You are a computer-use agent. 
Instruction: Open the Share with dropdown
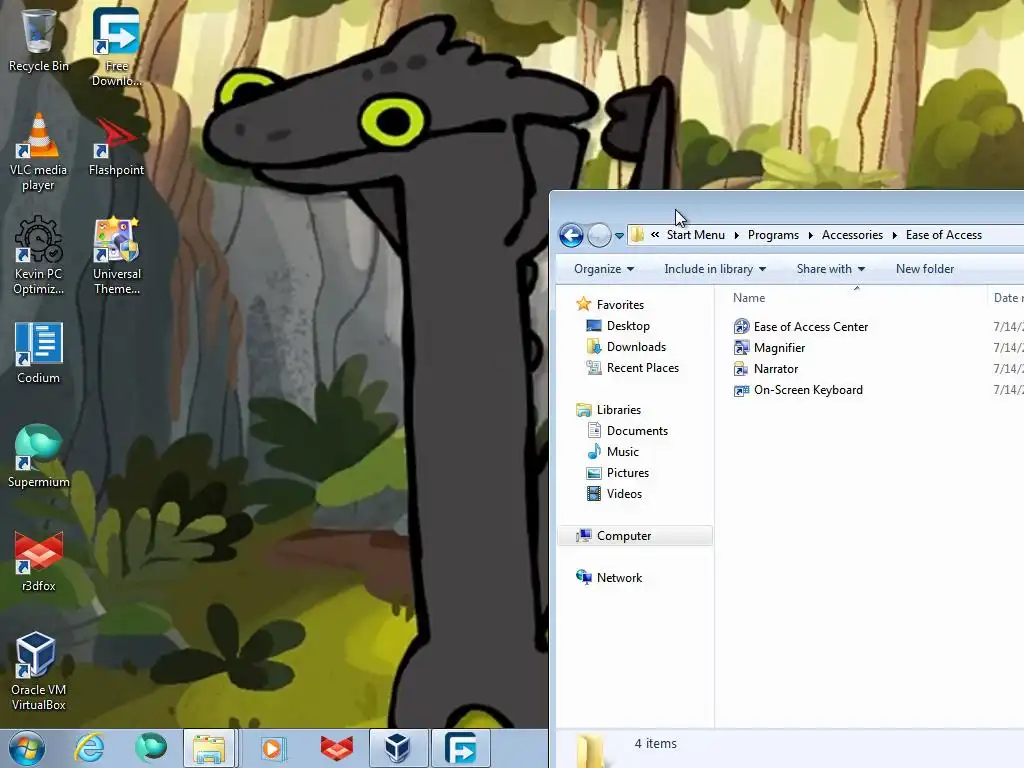(x=831, y=269)
